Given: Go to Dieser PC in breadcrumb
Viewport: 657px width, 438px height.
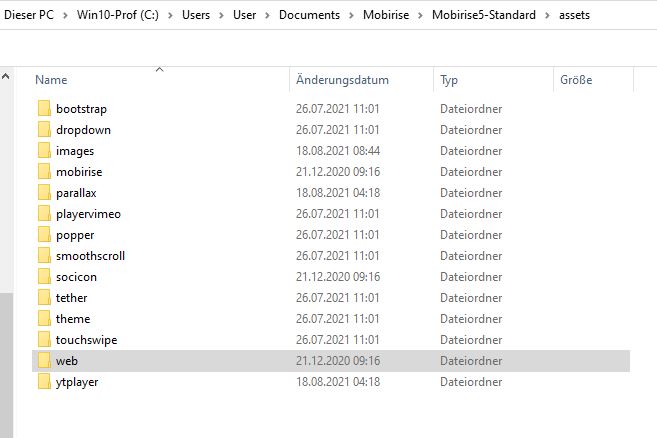Looking at the screenshot, I should (x=29, y=15).
